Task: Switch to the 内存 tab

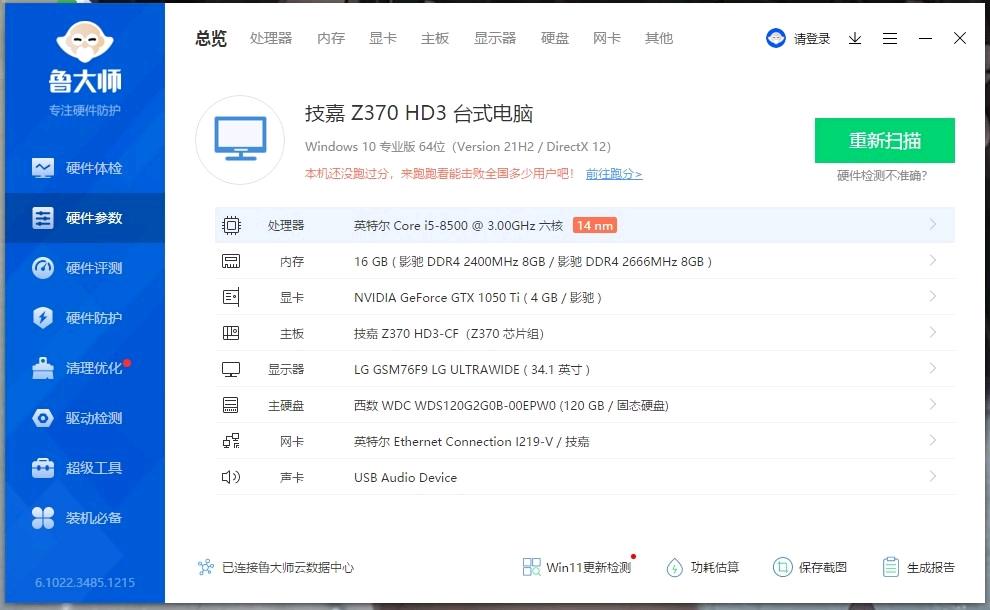Action: (331, 39)
